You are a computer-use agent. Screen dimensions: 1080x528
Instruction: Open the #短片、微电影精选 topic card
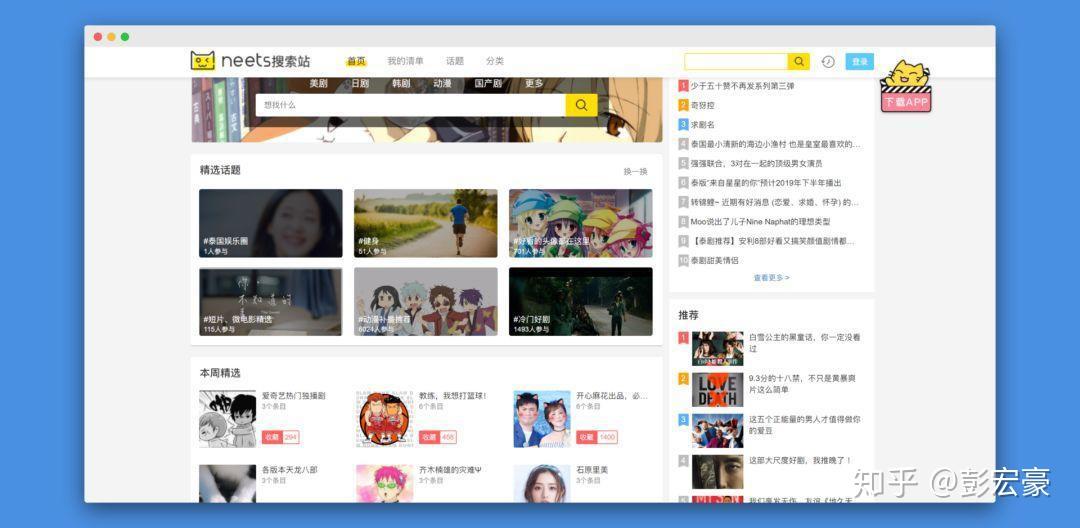(x=271, y=302)
